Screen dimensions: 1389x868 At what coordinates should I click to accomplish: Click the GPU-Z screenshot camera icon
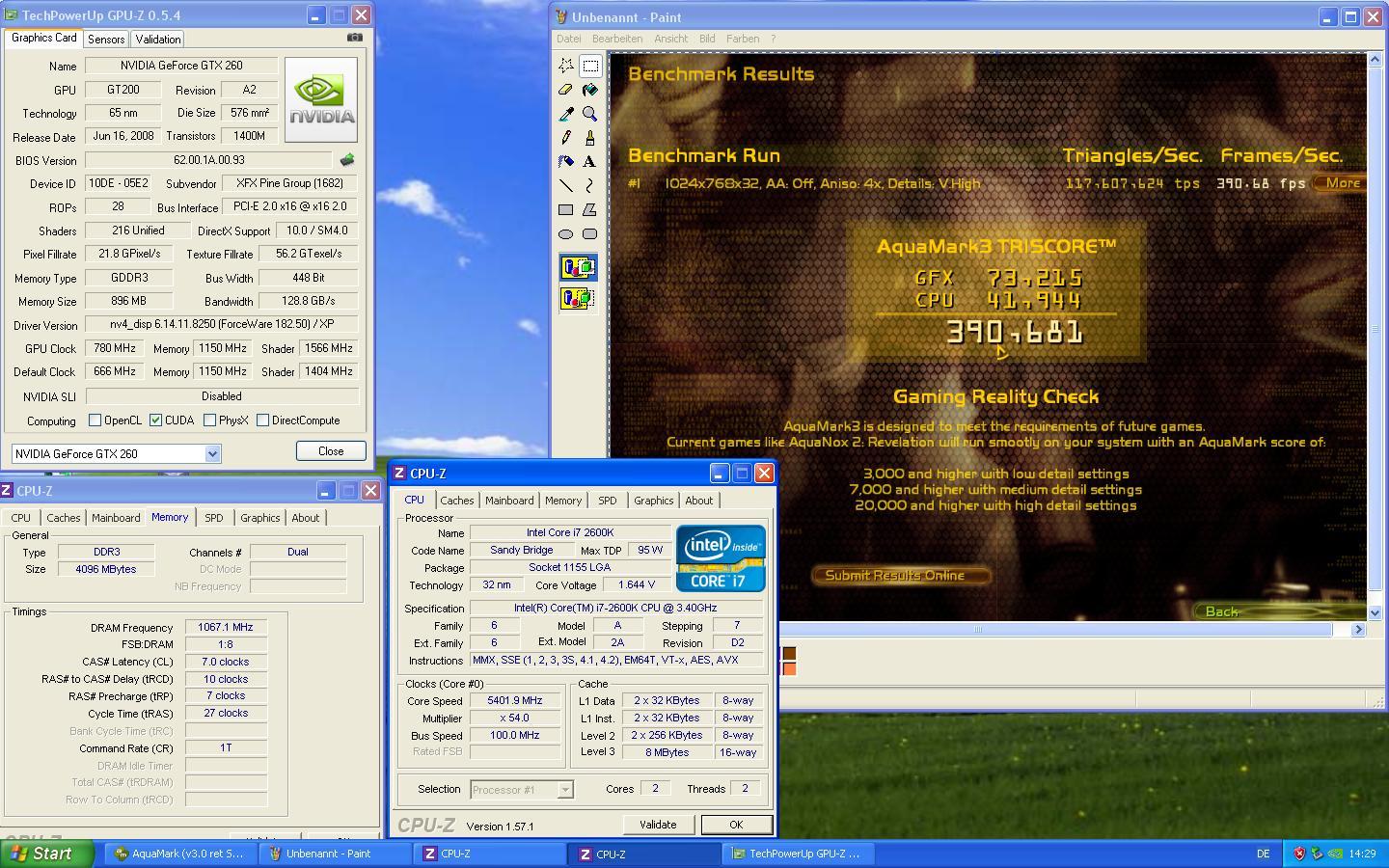[355, 38]
